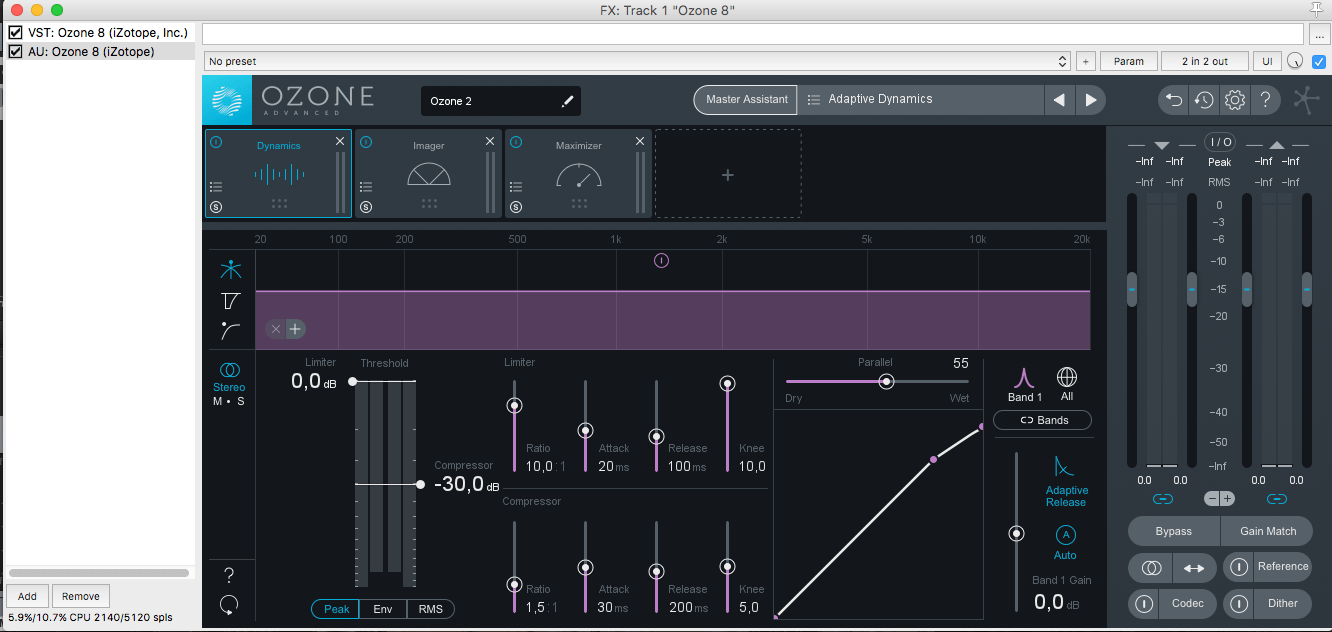
Task: Open Imager module preset list icon
Action: 366,186
